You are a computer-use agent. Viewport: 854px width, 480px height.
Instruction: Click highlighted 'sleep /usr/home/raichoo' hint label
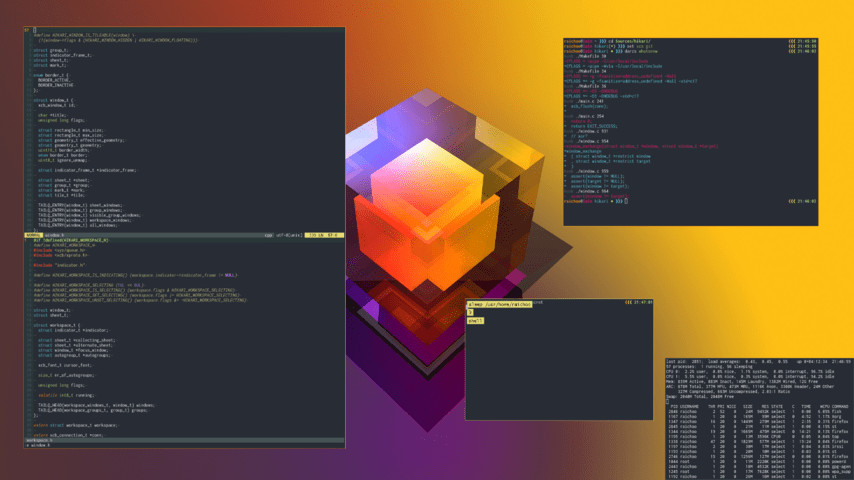499,305
